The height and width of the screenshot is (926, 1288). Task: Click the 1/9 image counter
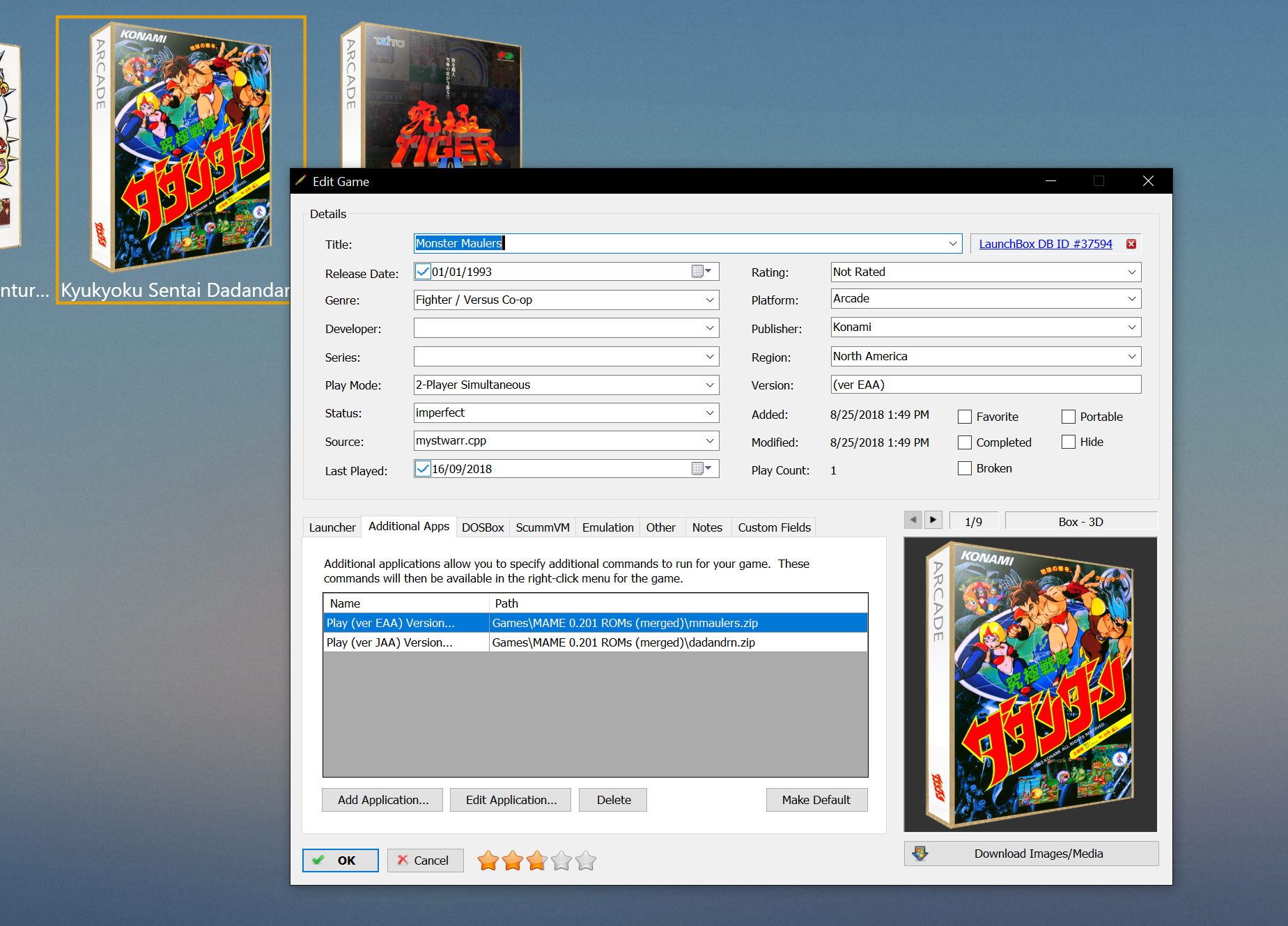973,521
